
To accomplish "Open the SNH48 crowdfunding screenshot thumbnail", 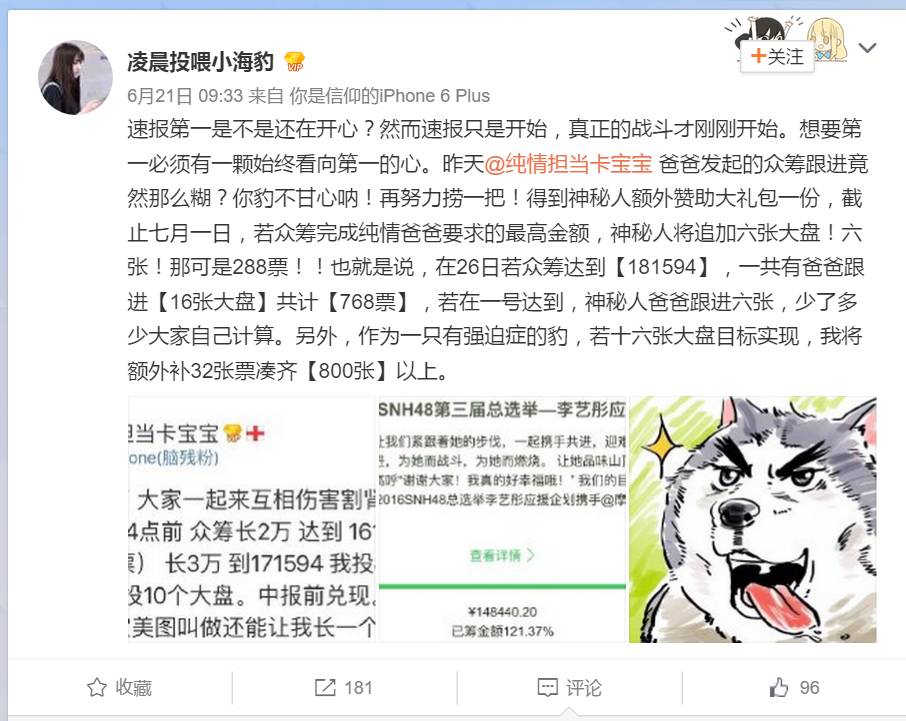I will 502,519.
